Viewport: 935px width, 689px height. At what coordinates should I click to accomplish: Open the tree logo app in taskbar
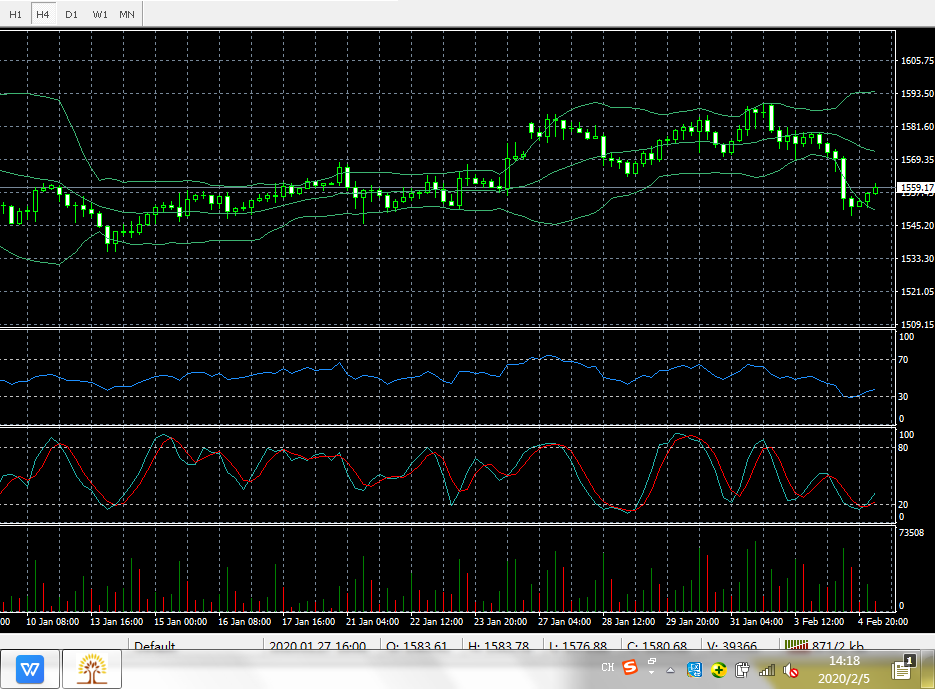click(x=92, y=668)
